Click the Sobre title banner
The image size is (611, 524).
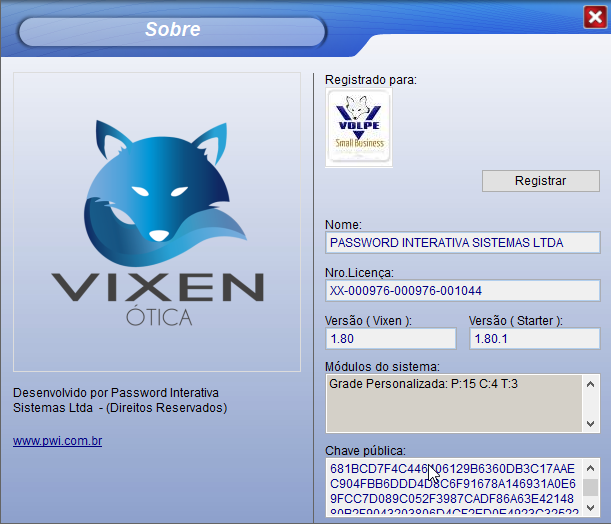point(172,32)
